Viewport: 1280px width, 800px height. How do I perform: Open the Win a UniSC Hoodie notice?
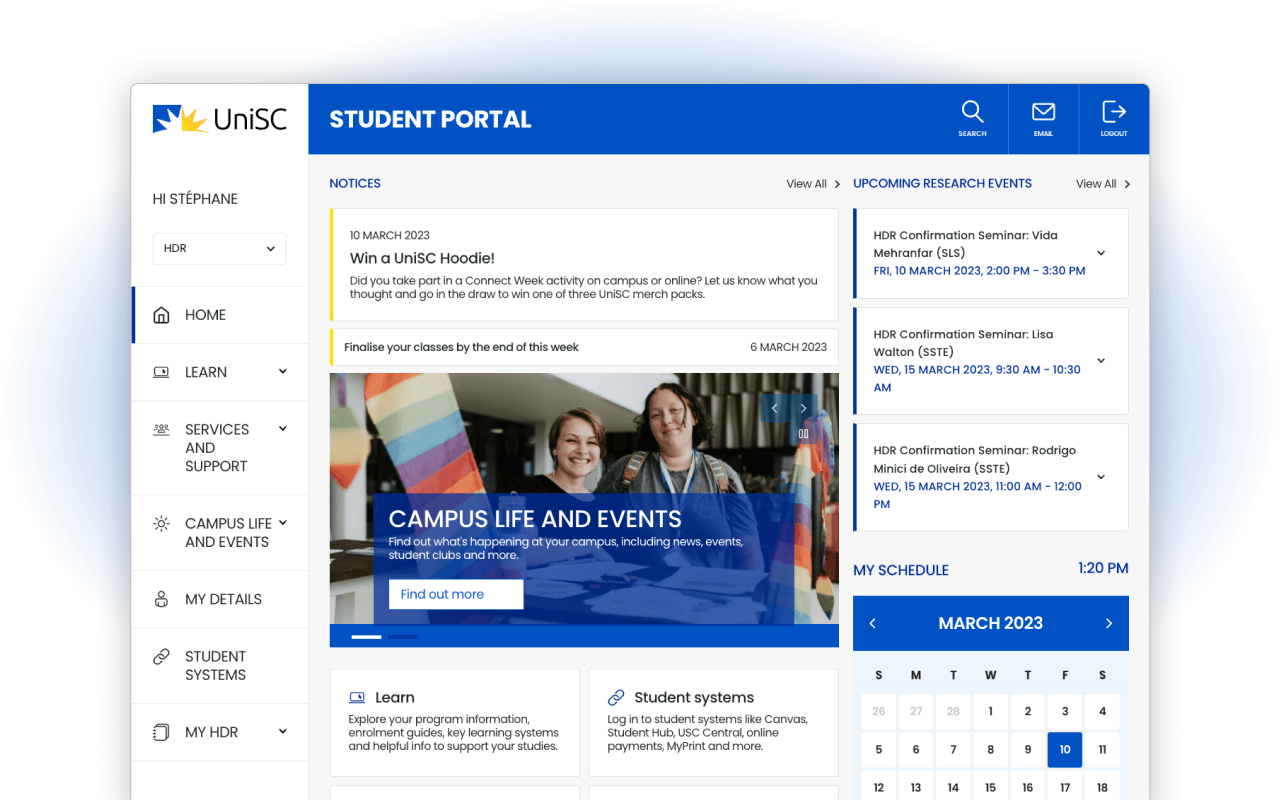pyautogui.click(x=584, y=265)
